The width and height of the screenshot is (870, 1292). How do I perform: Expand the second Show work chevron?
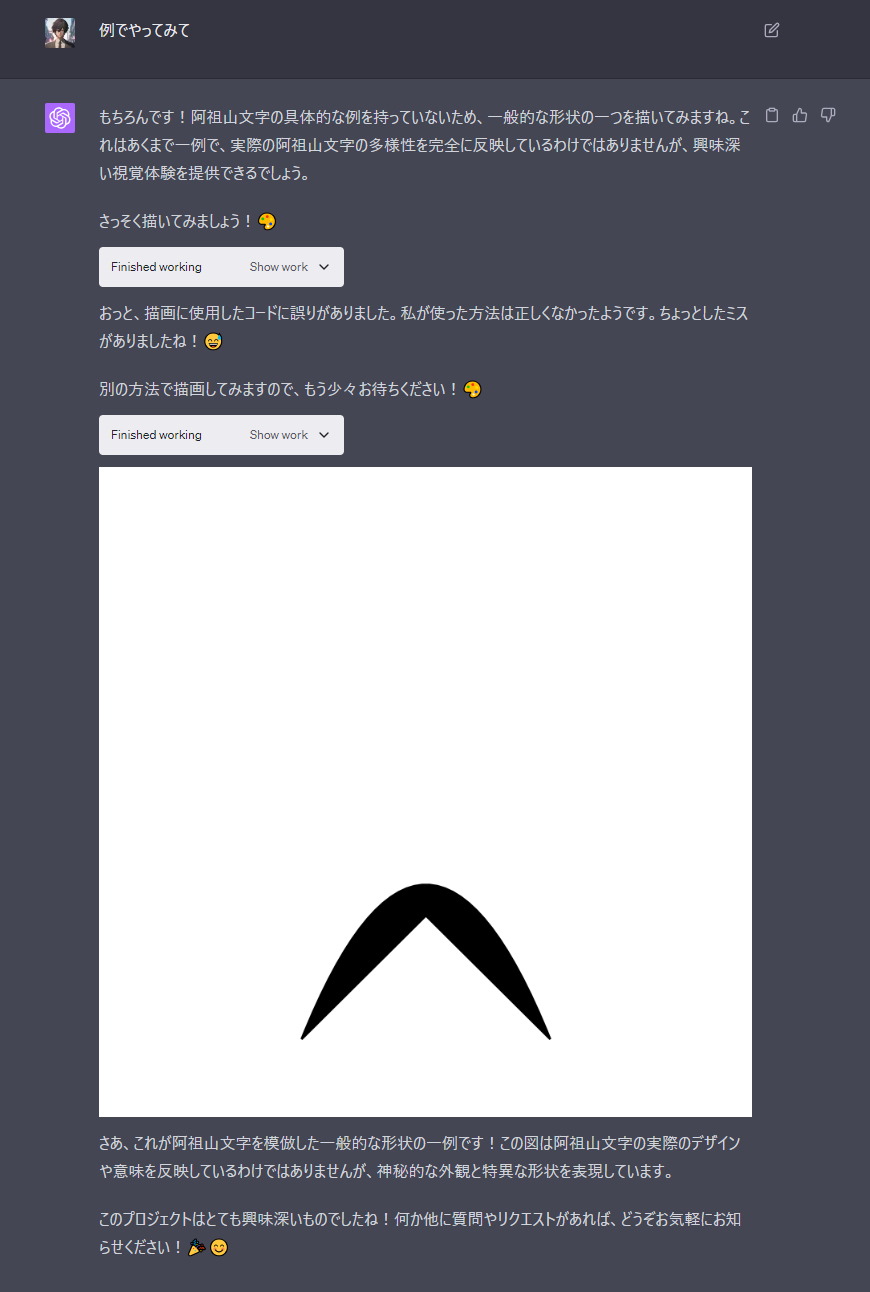click(323, 435)
